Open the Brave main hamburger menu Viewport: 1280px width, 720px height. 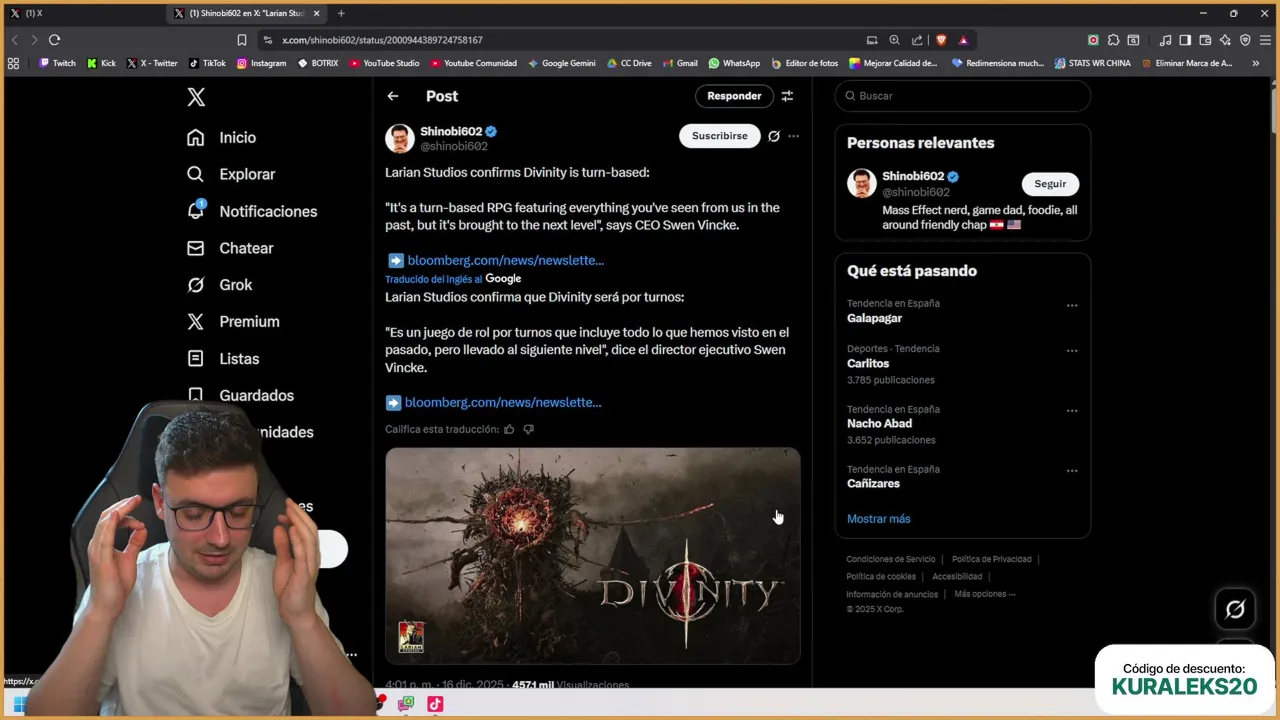(x=1265, y=40)
